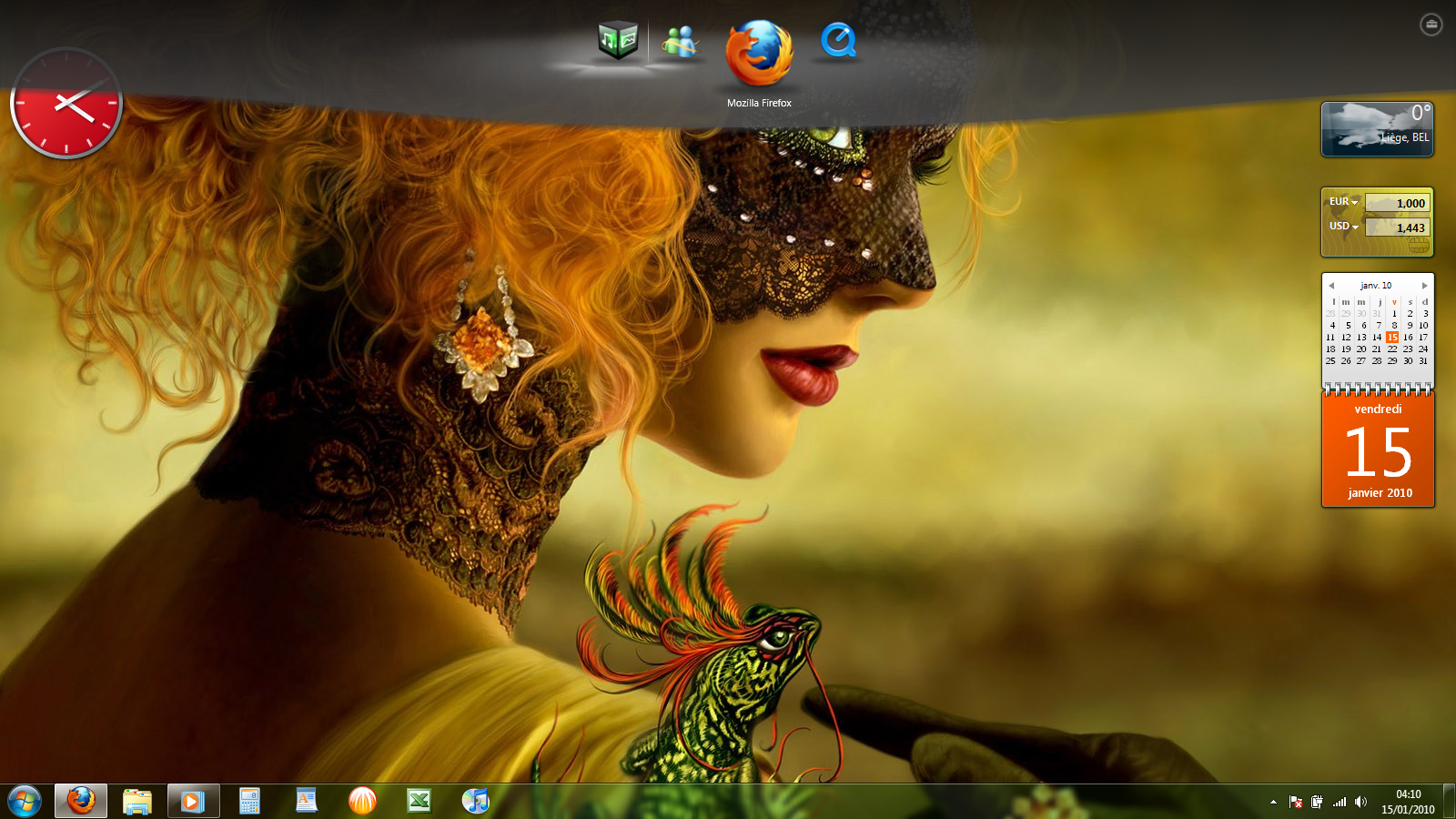Open Windows Media Player in the taskbar
Image resolution: width=1456 pixels, height=819 pixels.
(192, 801)
